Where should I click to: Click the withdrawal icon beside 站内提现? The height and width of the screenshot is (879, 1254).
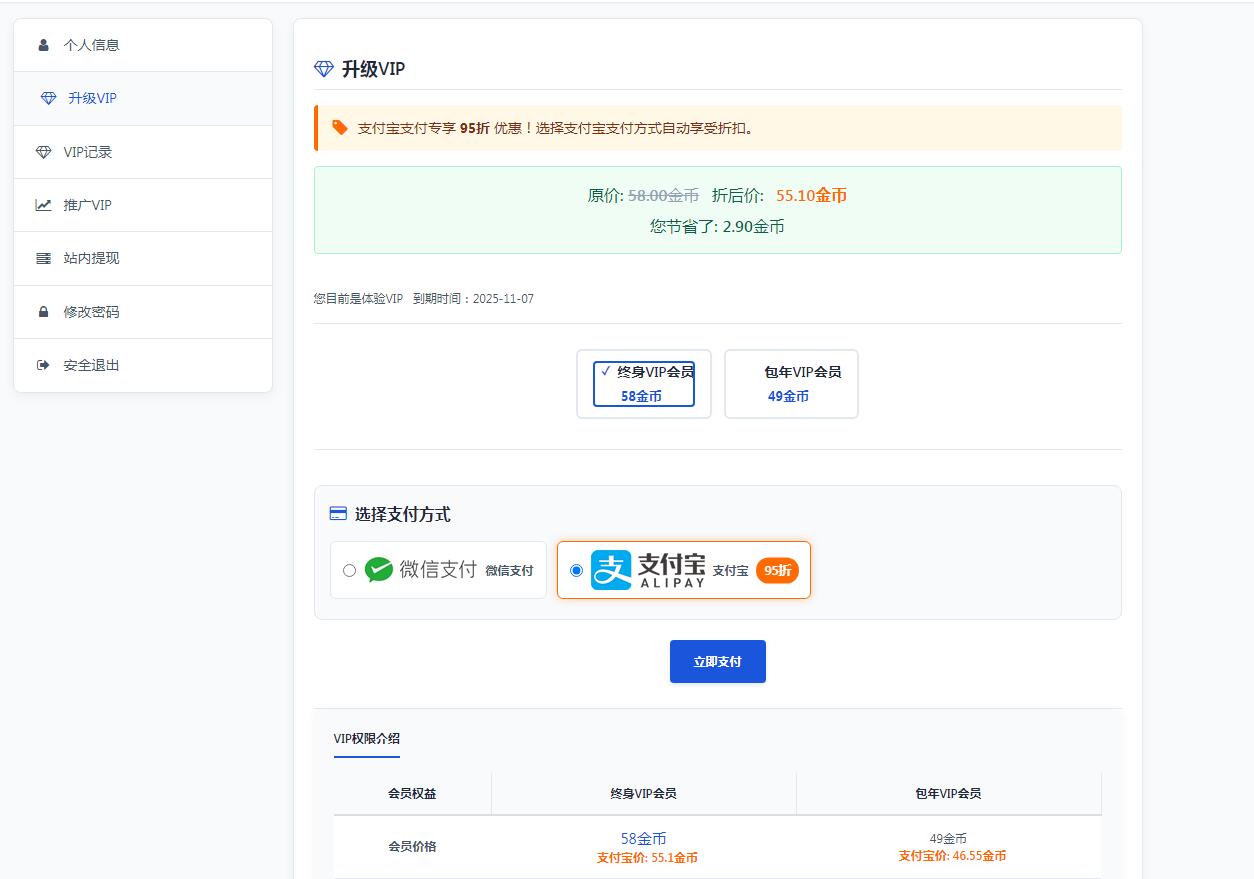pyautogui.click(x=42, y=257)
